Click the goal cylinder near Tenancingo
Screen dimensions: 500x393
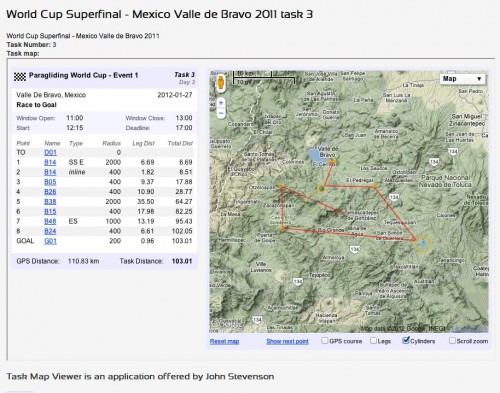point(423,244)
